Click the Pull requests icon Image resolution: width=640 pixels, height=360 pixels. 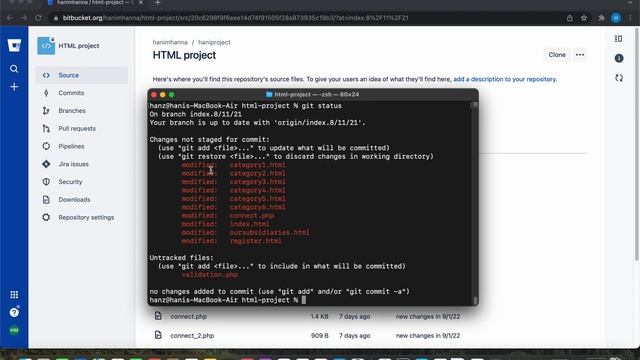(46, 129)
